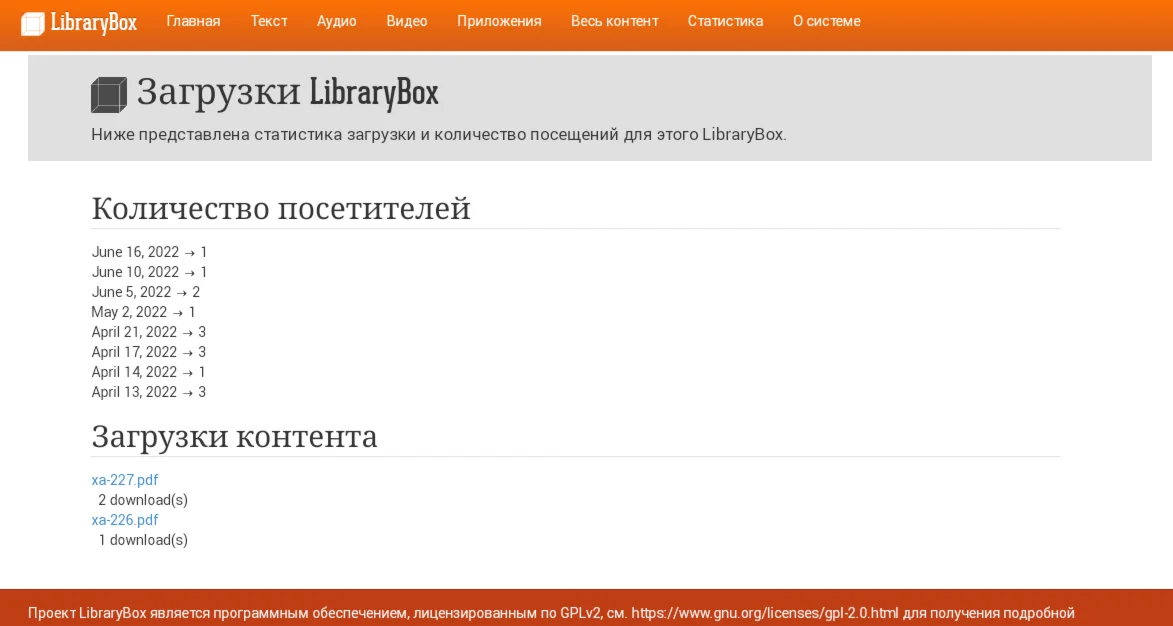Click the gnu.org GPL license URL in footer
1173x626 pixels.
pyautogui.click(x=766, y=614)
